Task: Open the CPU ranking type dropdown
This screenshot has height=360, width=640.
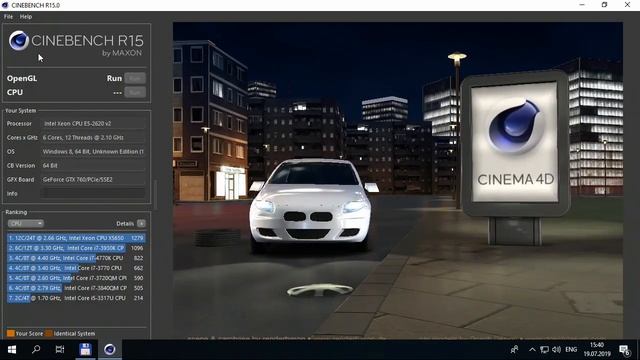Action: pyautogui.click(x=25, y=224)
